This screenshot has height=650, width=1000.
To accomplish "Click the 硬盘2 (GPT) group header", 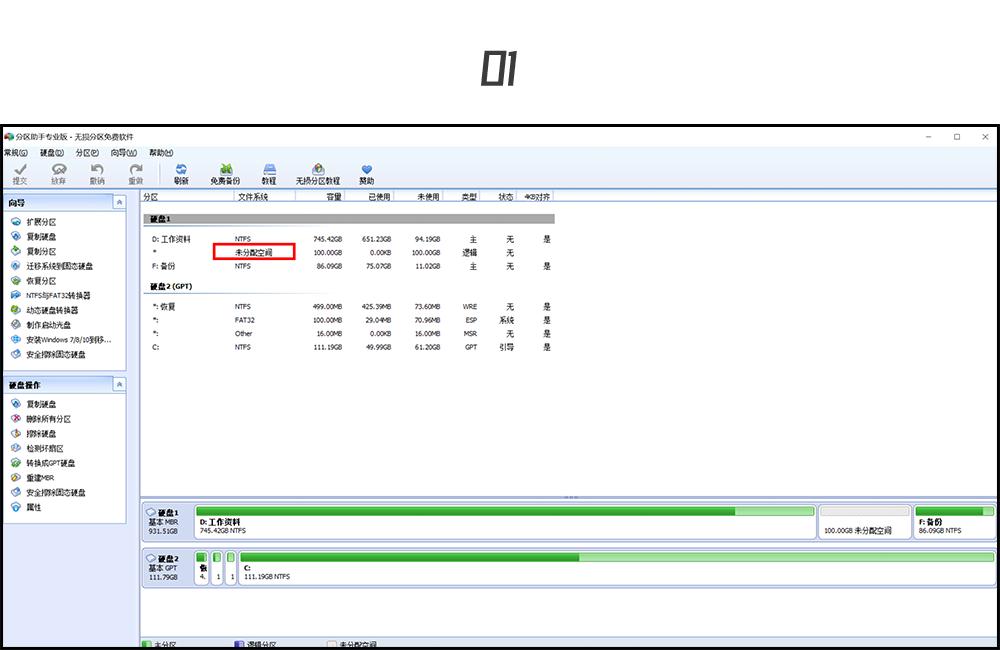I will 171,286.
